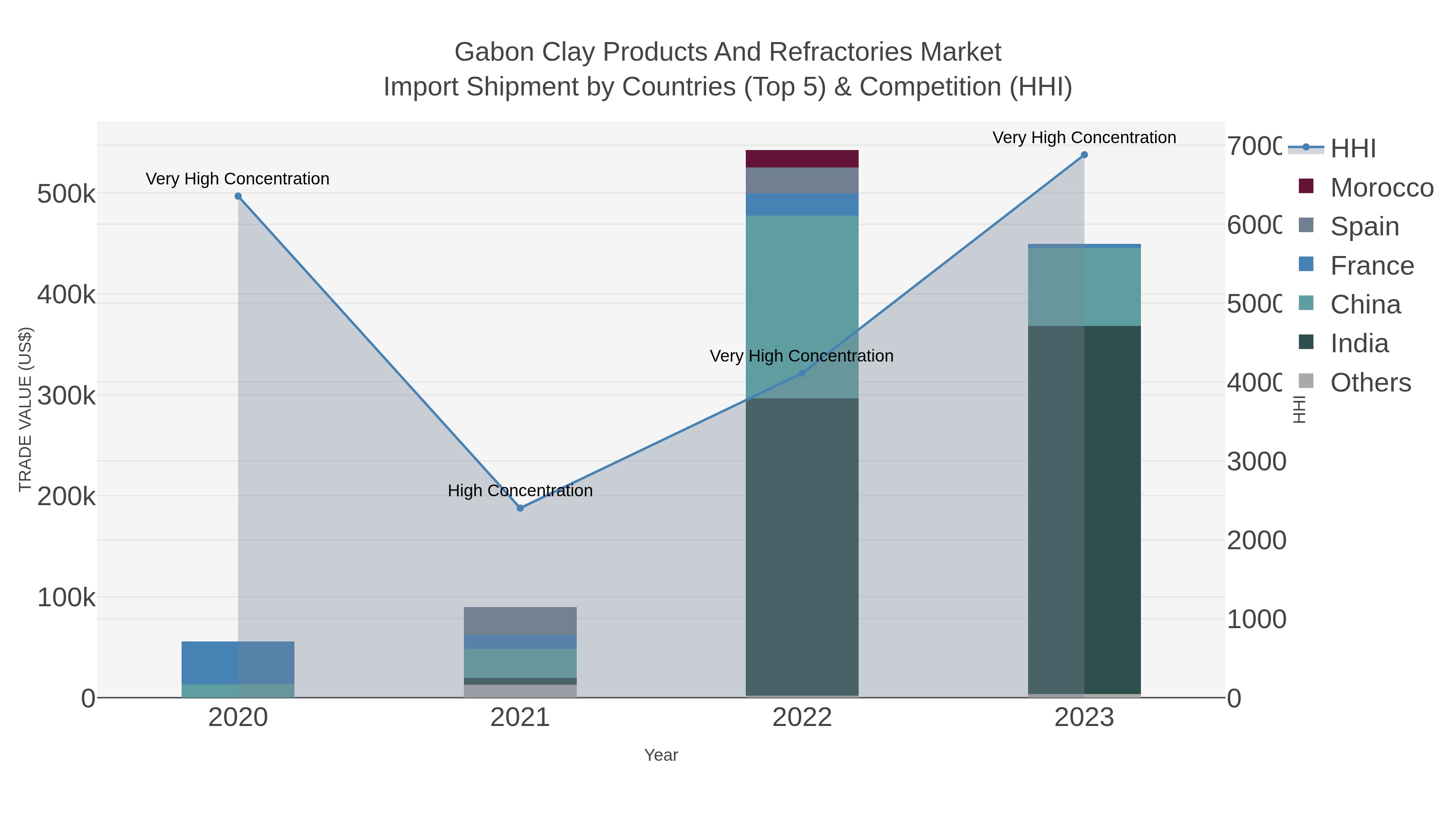Click the India segment of 2022 bar
The image size is (1456, 819).
802,547
